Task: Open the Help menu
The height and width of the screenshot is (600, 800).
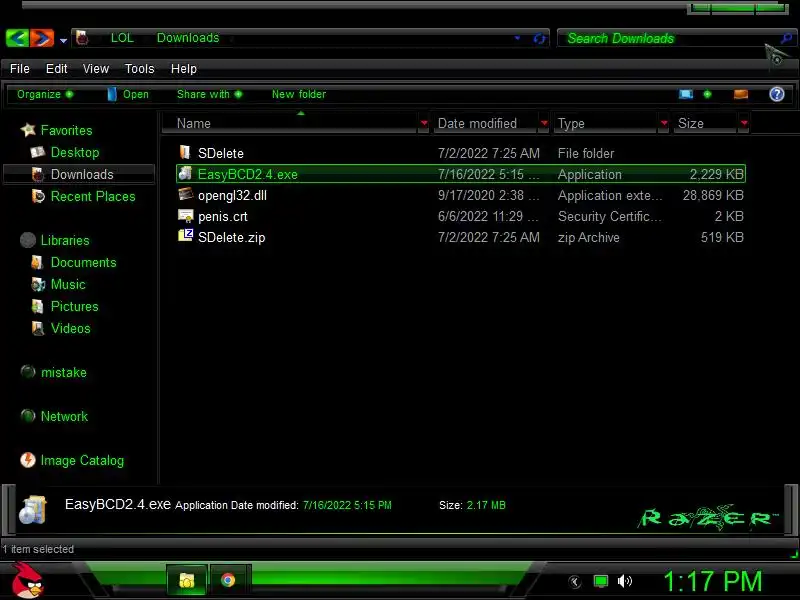Action: click(x=184, y=68)
